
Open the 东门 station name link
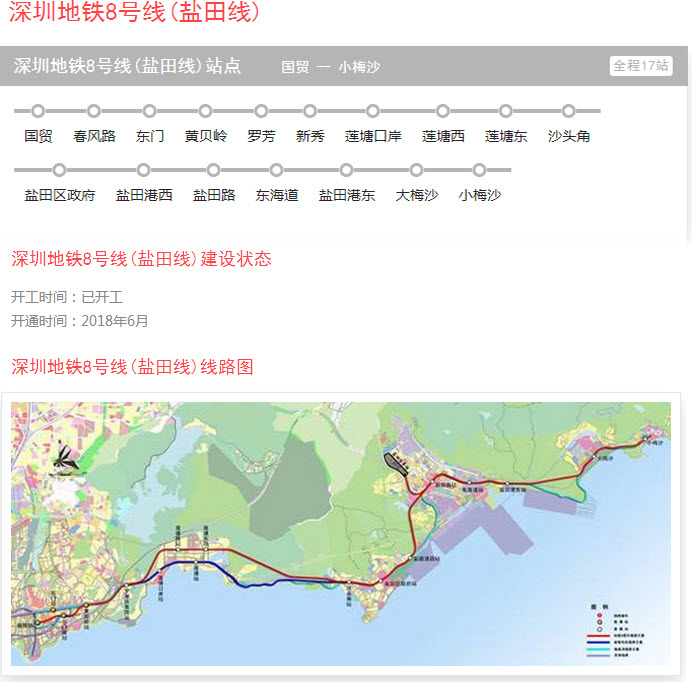[150, 136]
